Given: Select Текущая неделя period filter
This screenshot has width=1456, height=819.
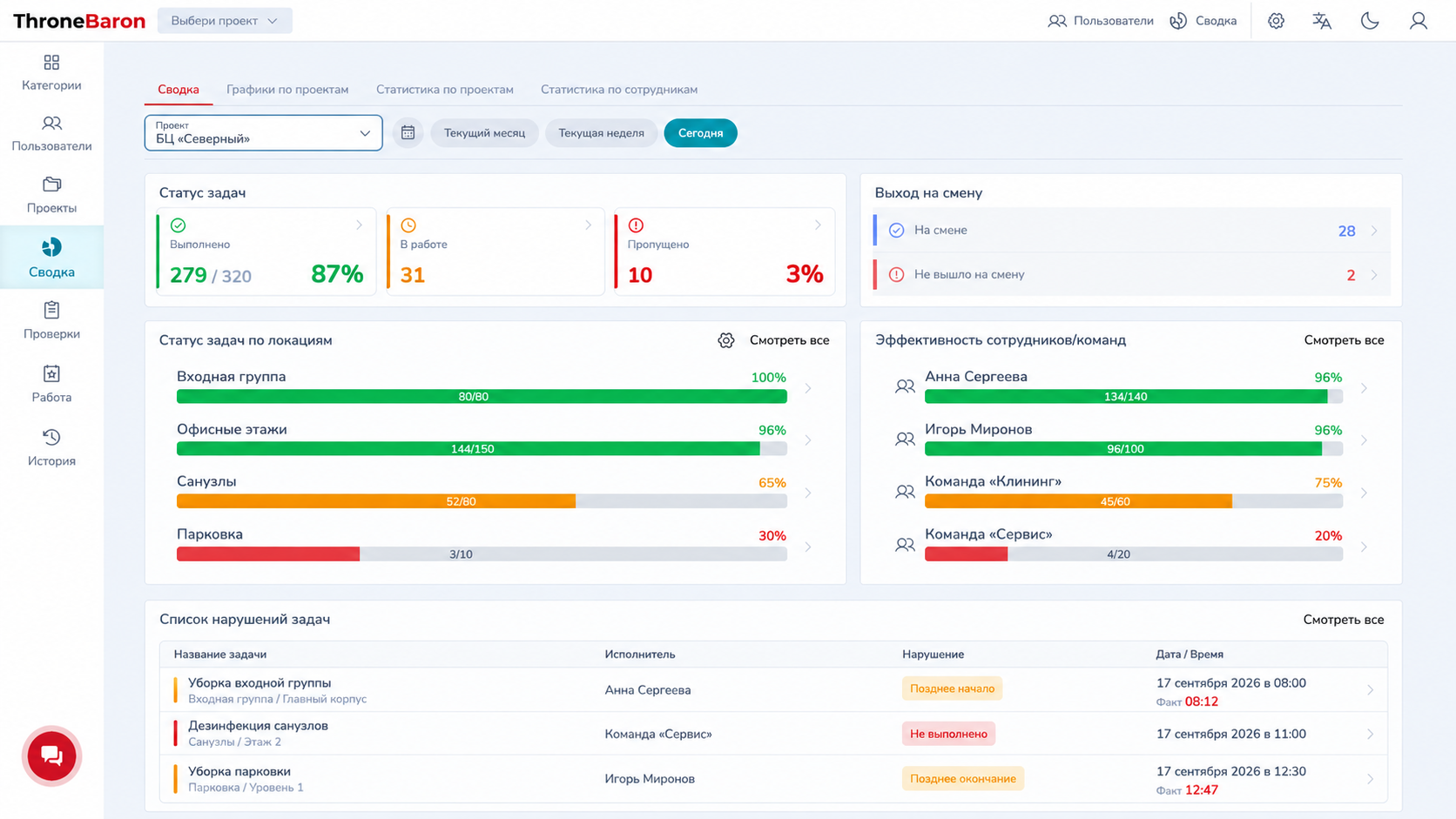Looking at the screenshot, I should click(601, 133).
